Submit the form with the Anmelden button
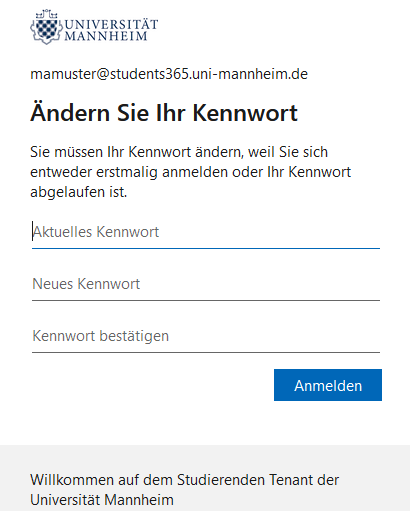Viewport: 410px width, 511px height. [328, 385]
